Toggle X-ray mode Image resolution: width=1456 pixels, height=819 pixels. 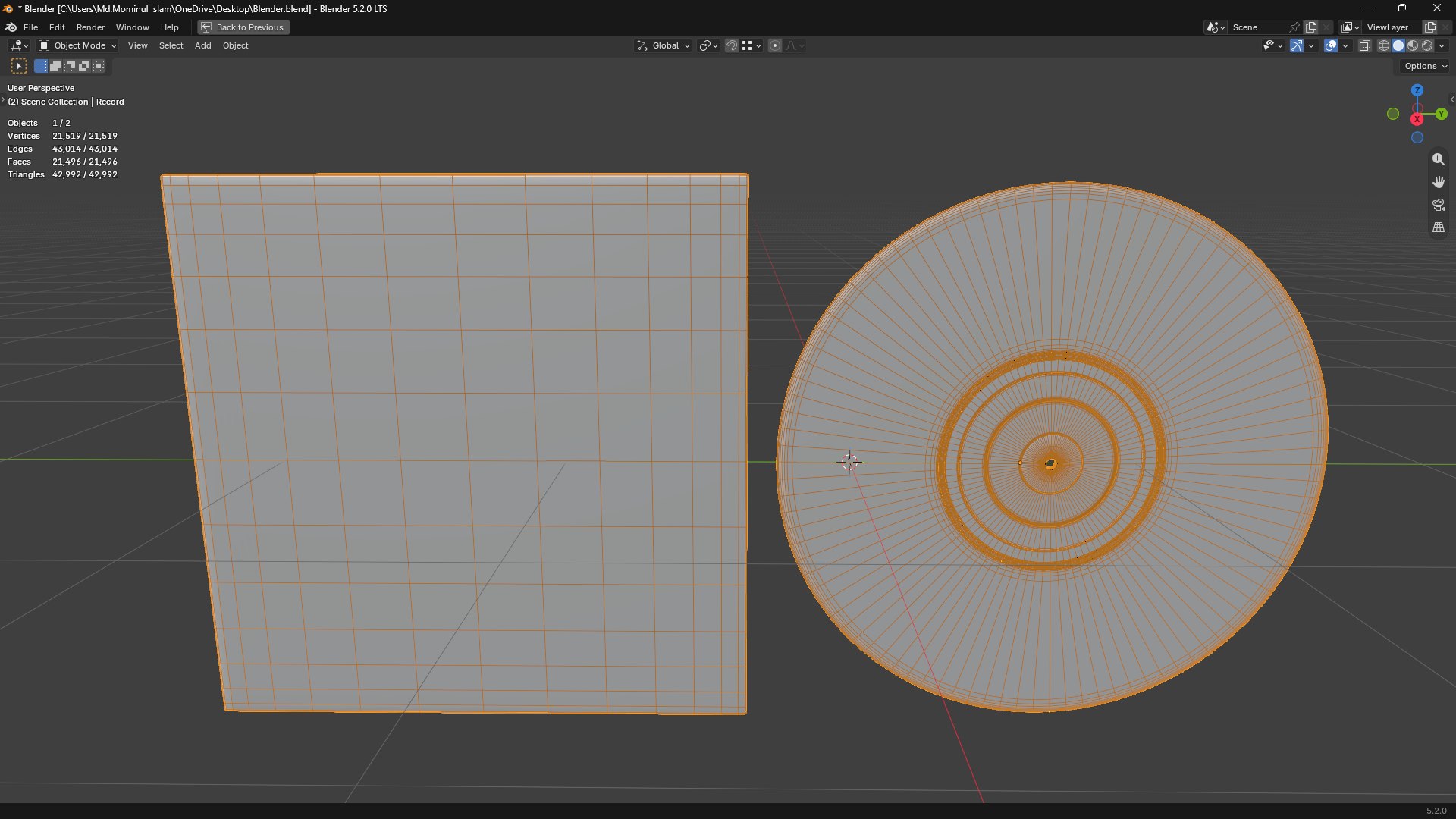(x=1365, y=46)
